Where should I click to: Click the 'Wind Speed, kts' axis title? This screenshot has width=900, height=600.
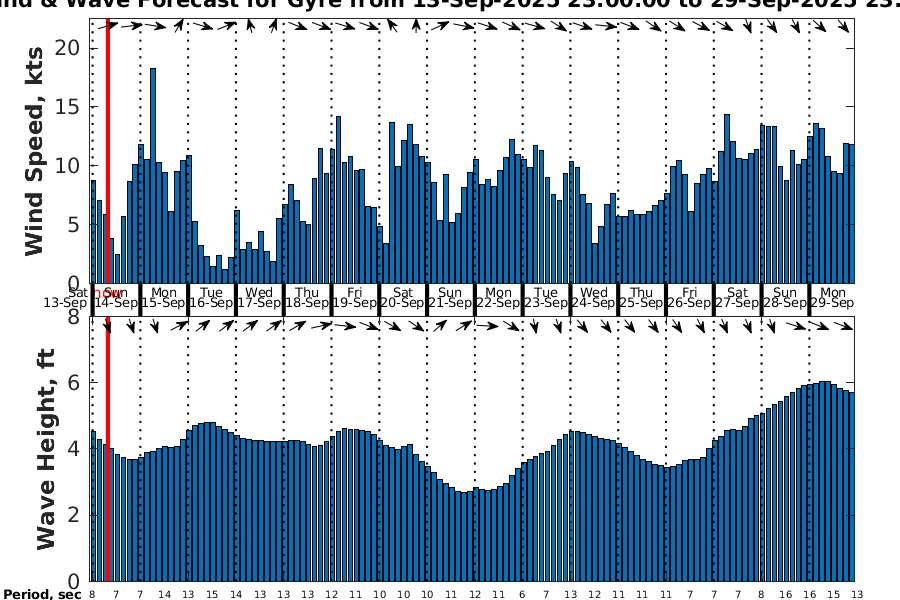34,151
